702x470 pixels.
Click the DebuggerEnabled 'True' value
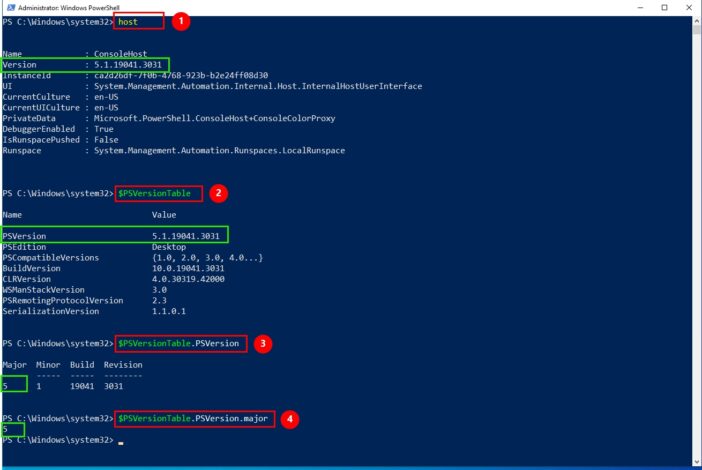click(104, 129)
